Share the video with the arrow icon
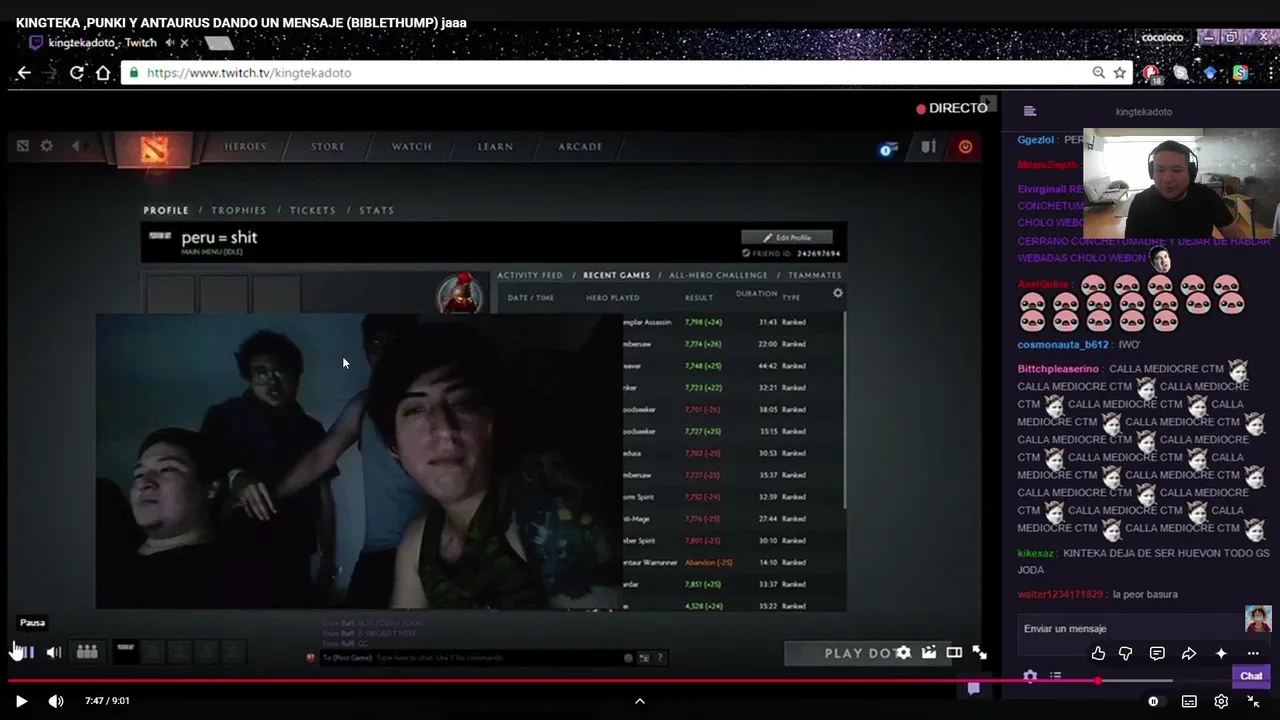Viewport: 1280px width, 720px height. tap(1189, 653)
